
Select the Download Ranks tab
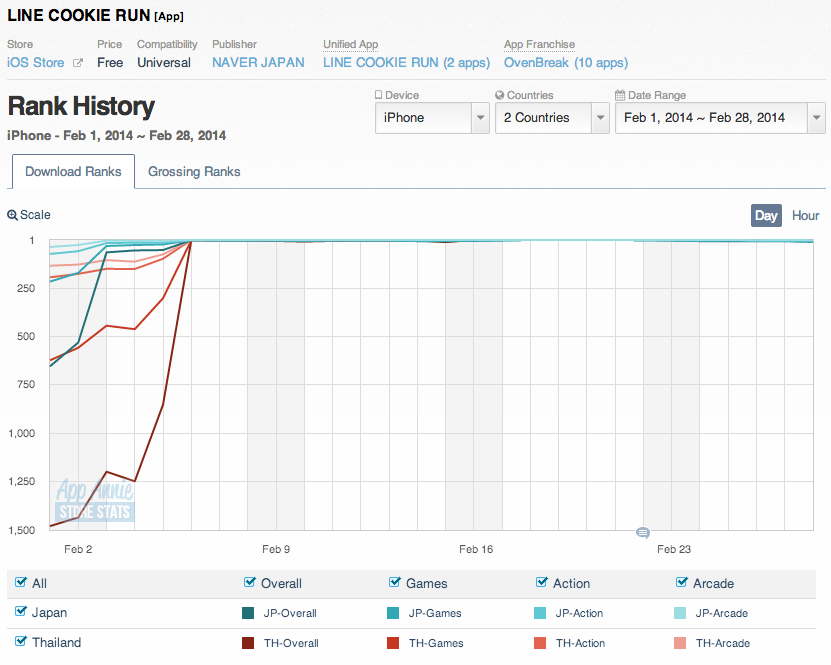[73, 172]
